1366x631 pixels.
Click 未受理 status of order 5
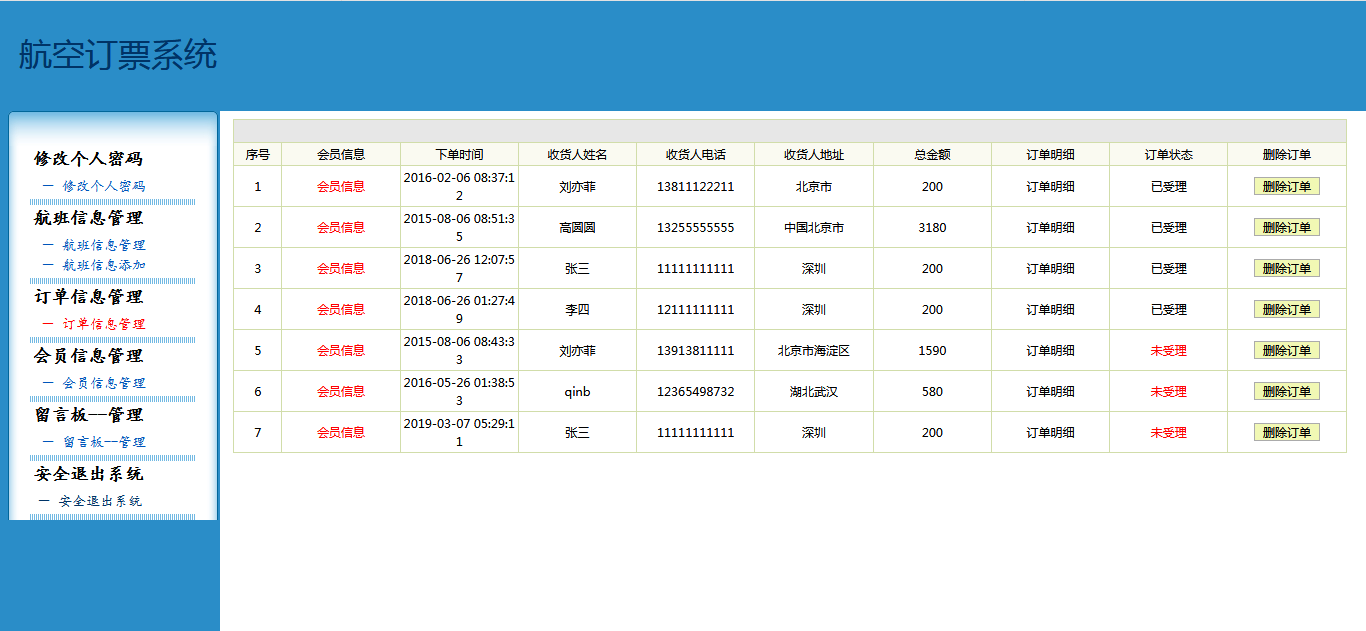point(1168,351)
